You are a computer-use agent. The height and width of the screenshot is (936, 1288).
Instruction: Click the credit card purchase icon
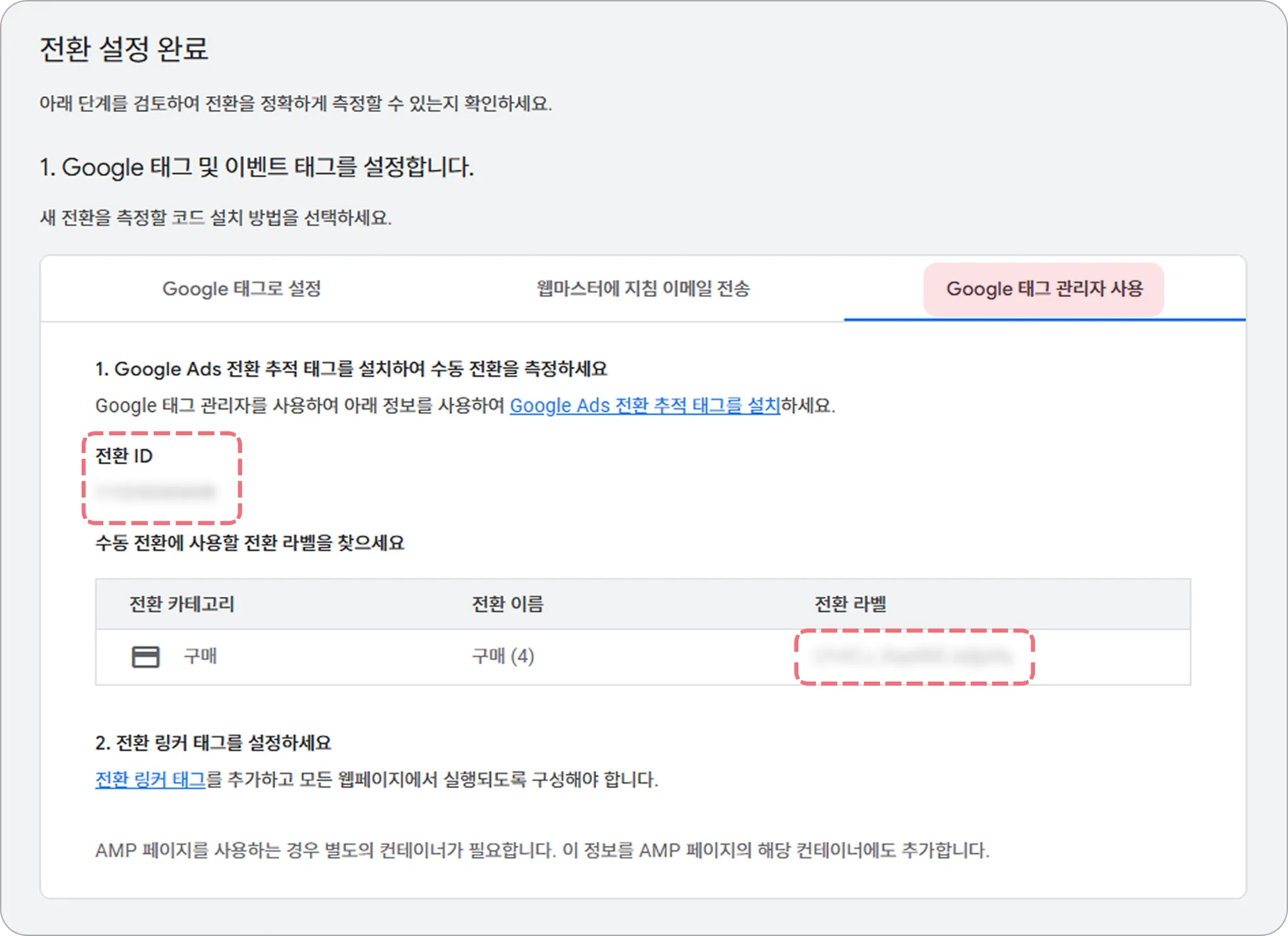click(x=145, y=657)
